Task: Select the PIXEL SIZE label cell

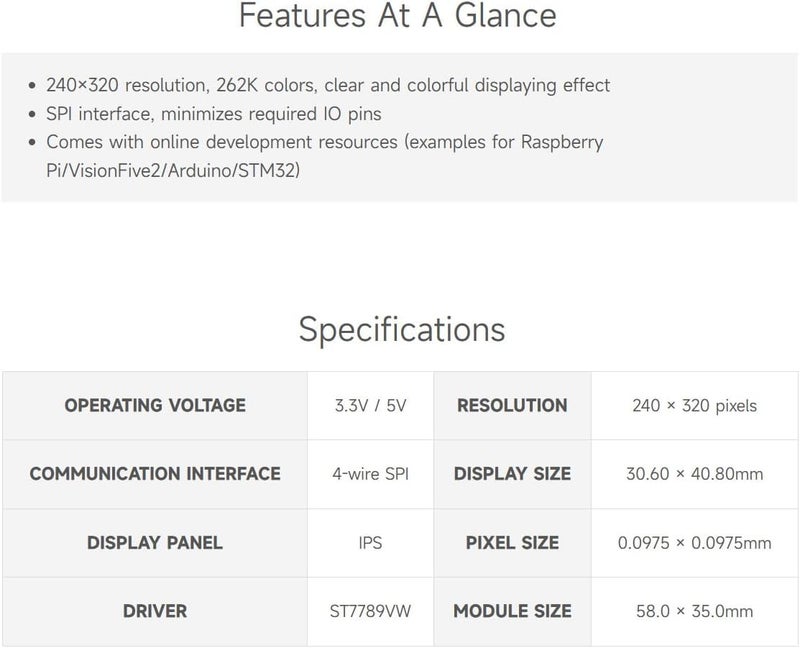Action: [x=512, y=543]
